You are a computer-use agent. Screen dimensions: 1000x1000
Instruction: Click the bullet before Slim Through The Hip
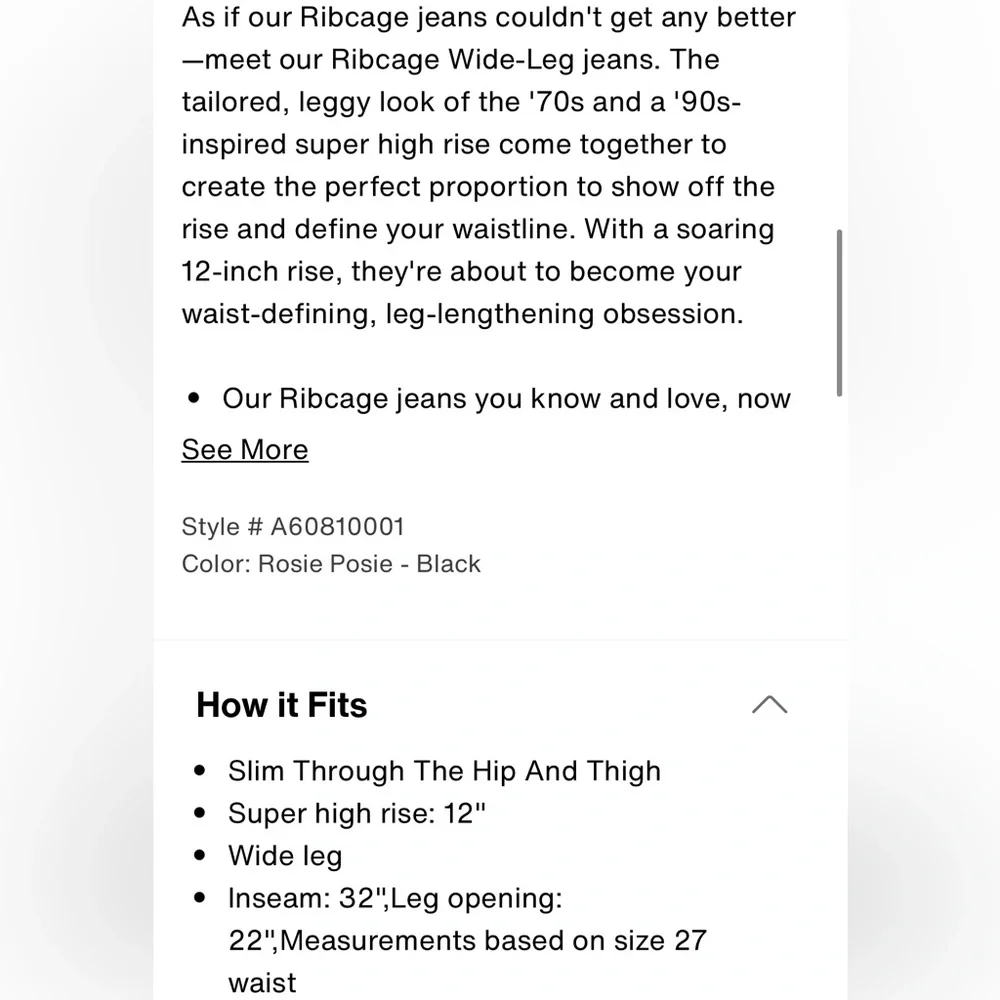click(x=203, y=771)
